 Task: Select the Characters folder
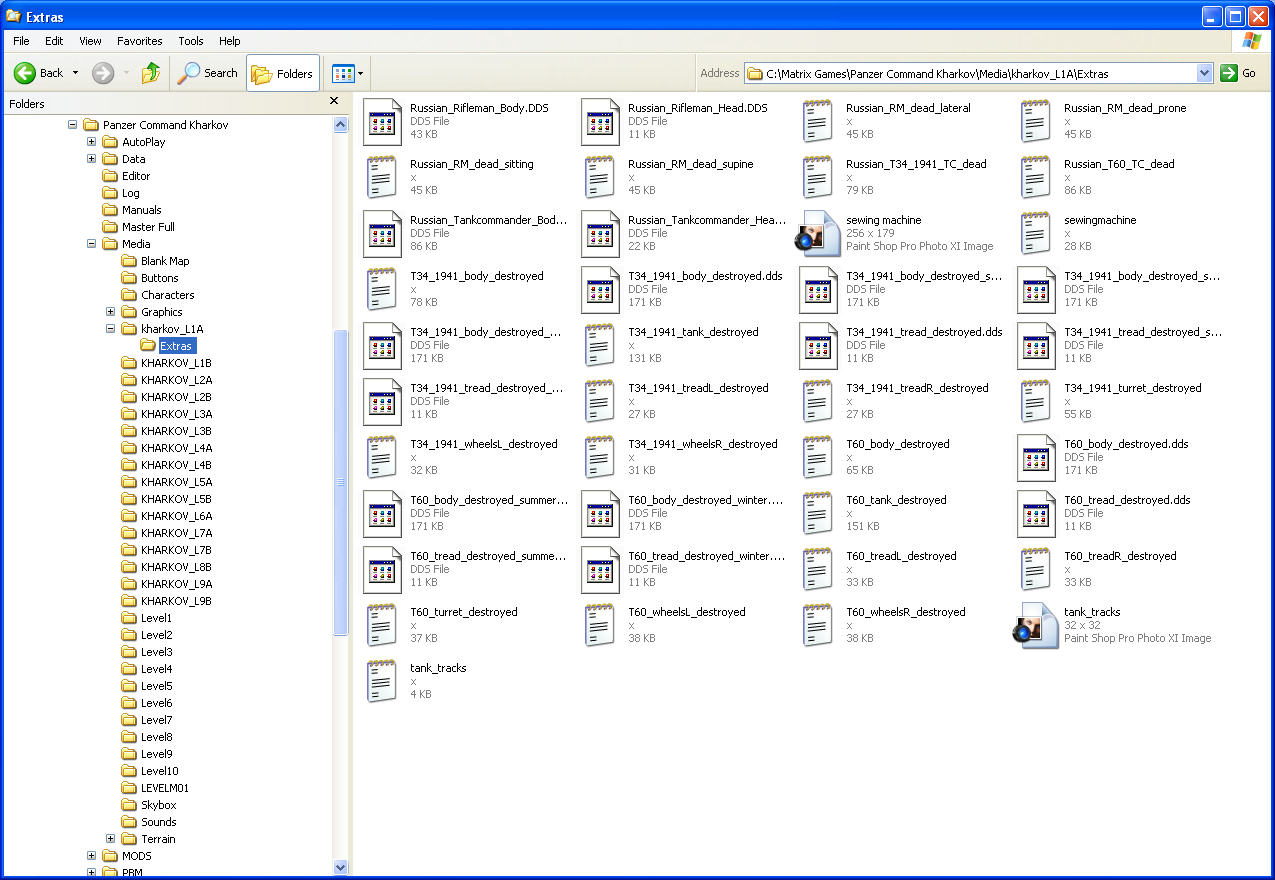[x=167, y=295]
